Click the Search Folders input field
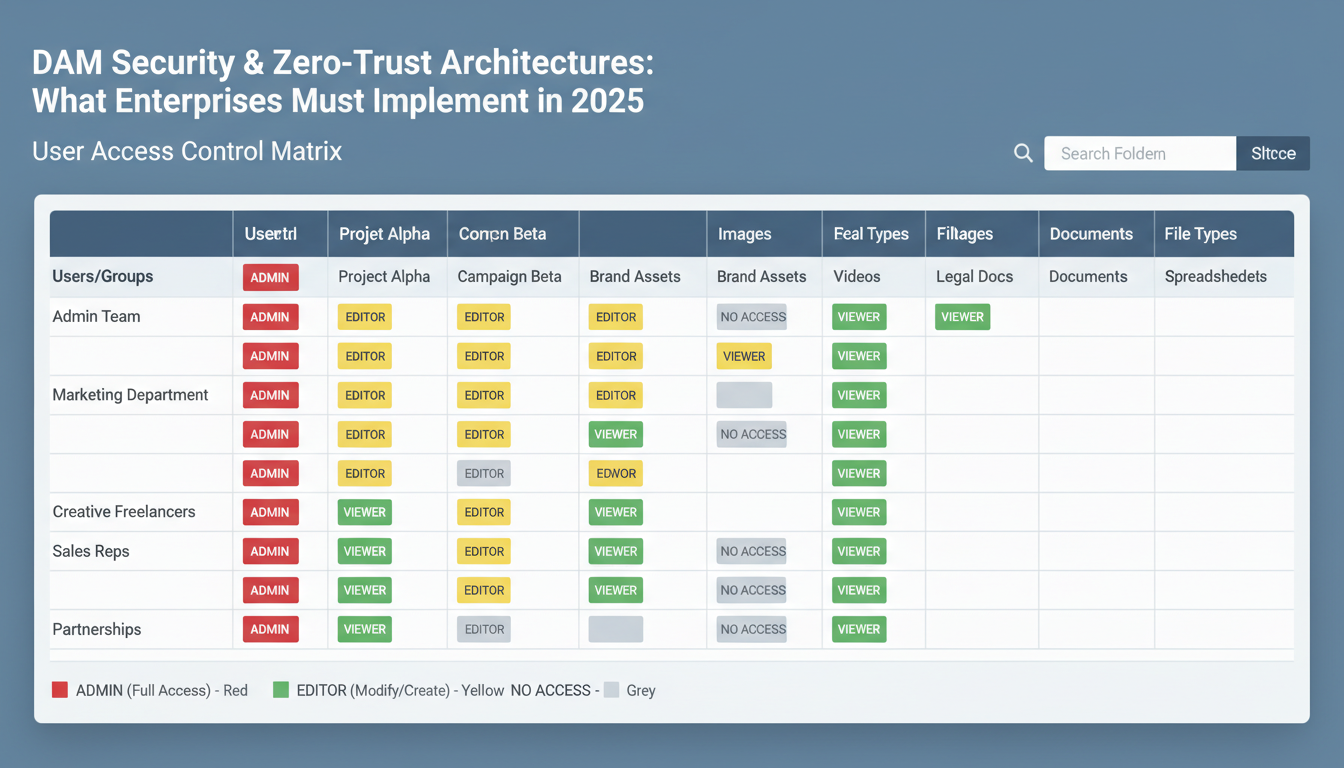Image resolution: width=1344 pixels, height=768 pixels. point(1140,153)
